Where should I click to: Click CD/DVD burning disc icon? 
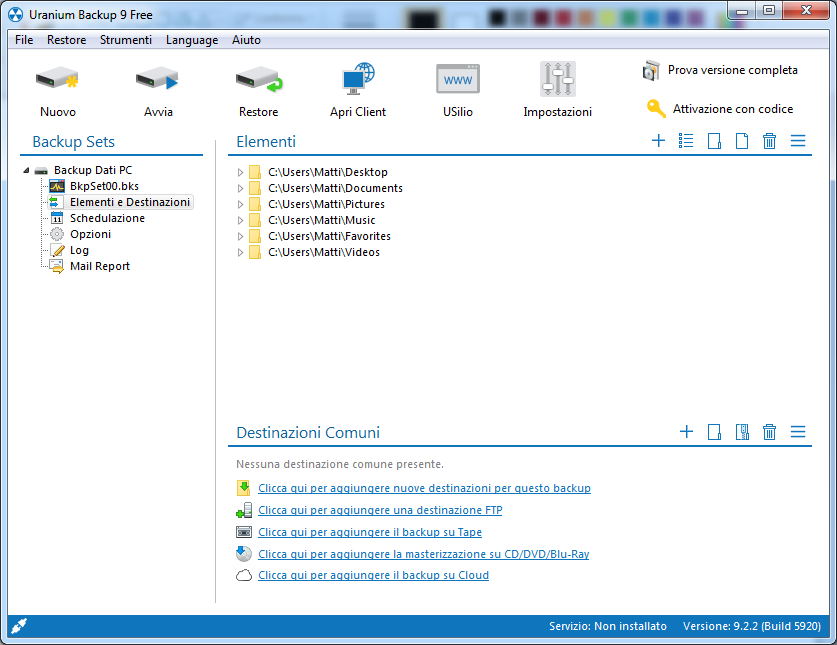click(243, 554)
